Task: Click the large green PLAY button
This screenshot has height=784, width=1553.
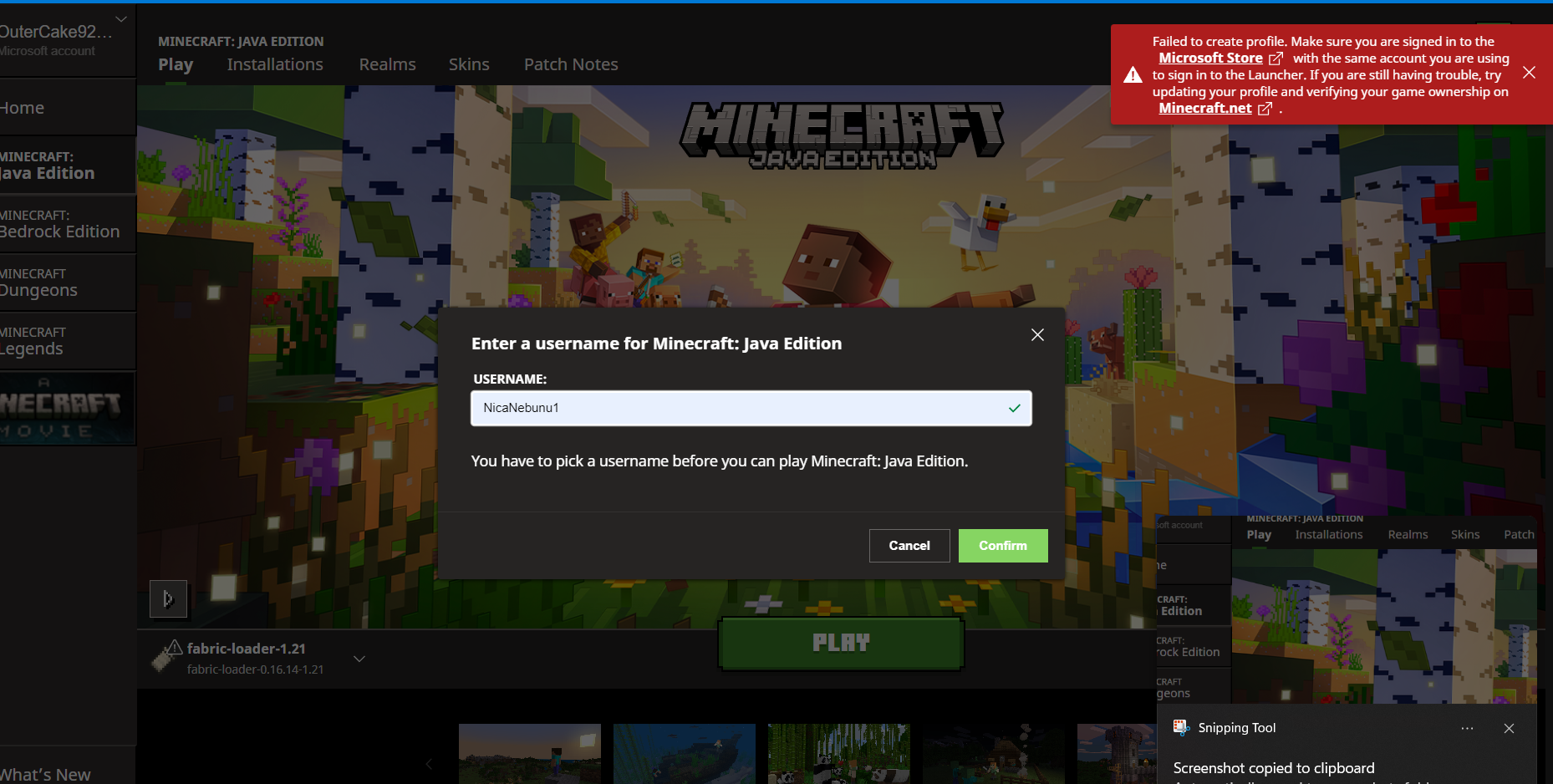Action: click(x=841, y=643)
